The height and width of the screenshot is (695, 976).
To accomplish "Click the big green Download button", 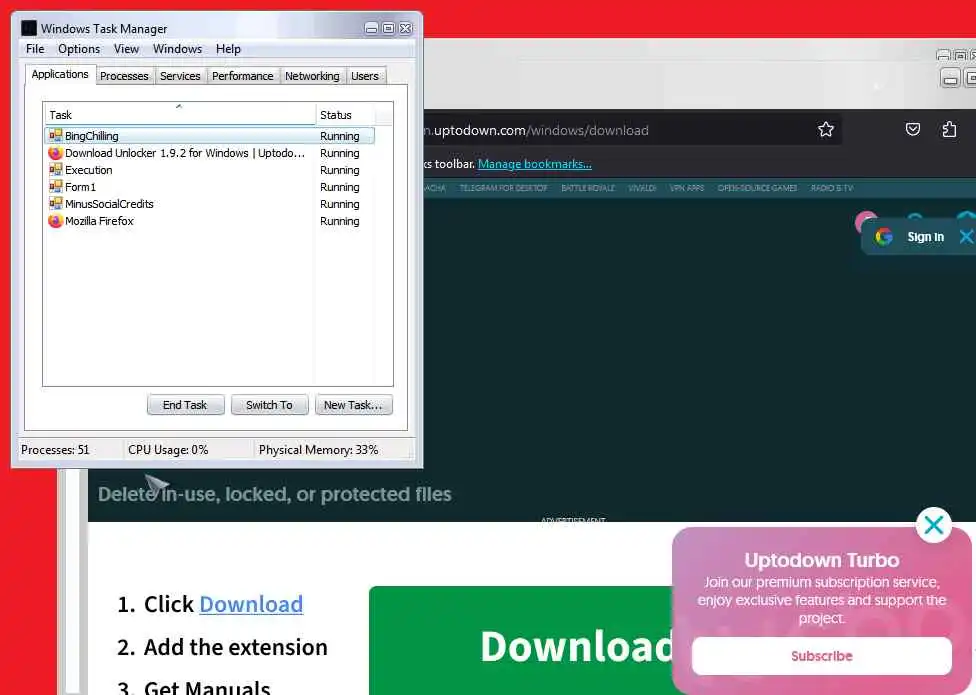I will tap(521, 641).
